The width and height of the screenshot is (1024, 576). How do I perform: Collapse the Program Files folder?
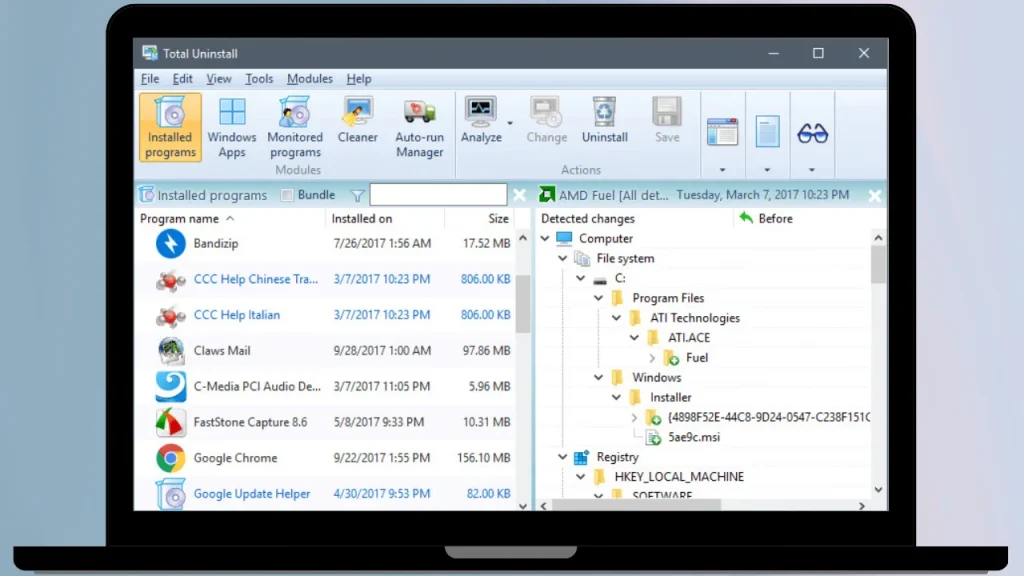(x=598, y=298)
